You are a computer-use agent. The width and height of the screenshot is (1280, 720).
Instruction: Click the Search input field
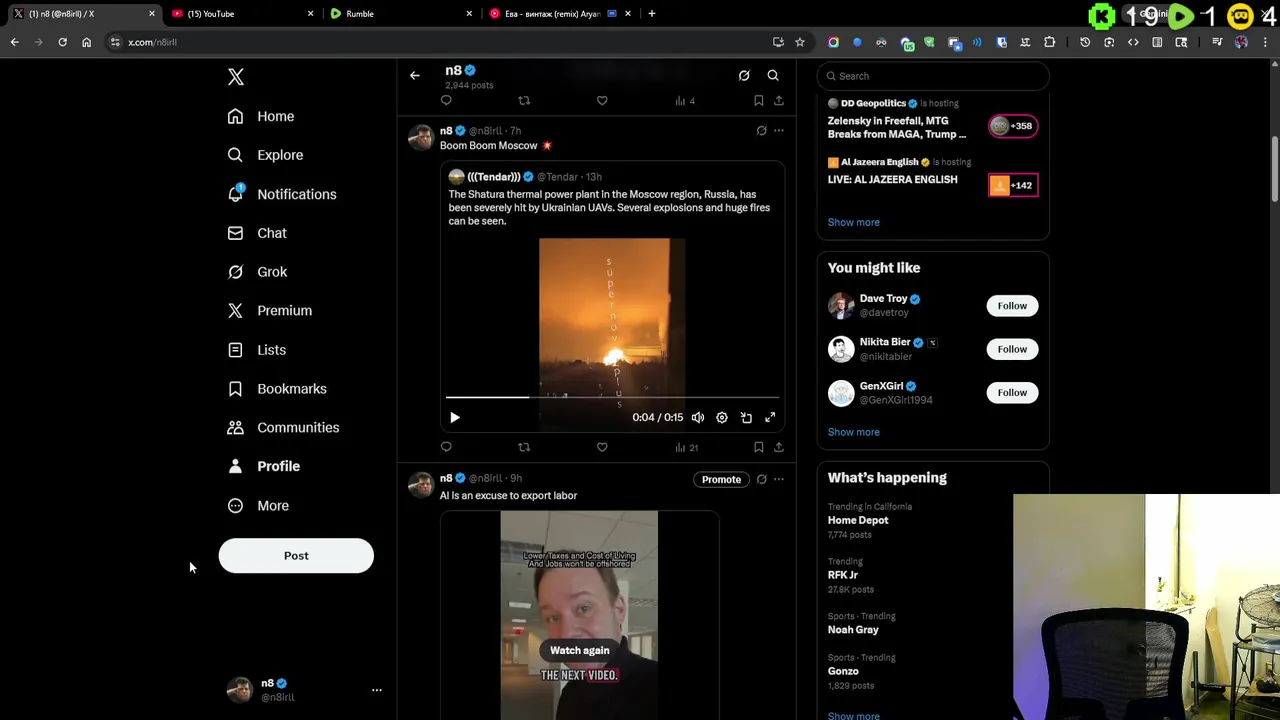[x=933, y=76]
